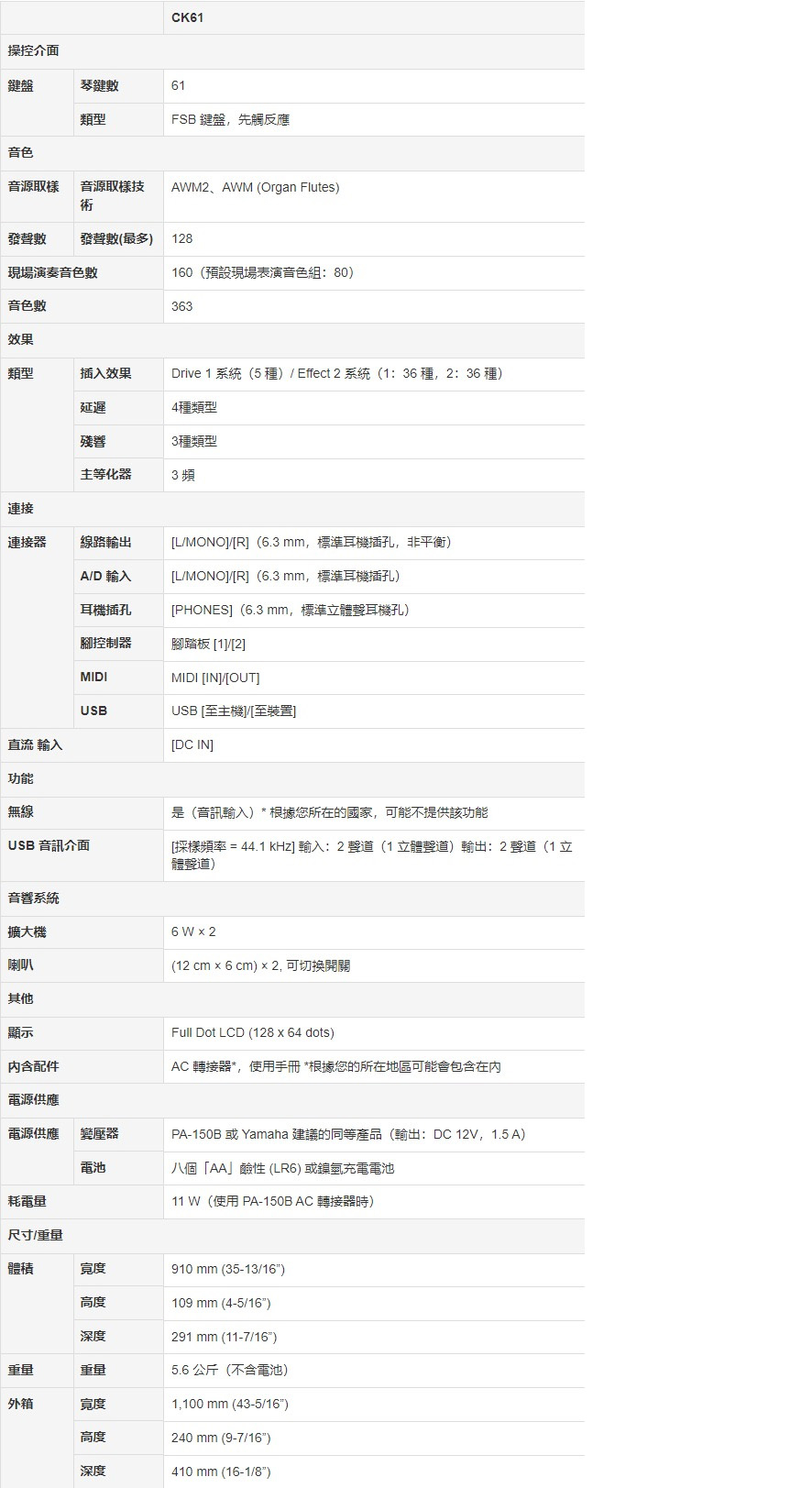Select the 線路輸出 row label
The height and width of the screenshot is (1488, 812).
(x=105, y=542)
